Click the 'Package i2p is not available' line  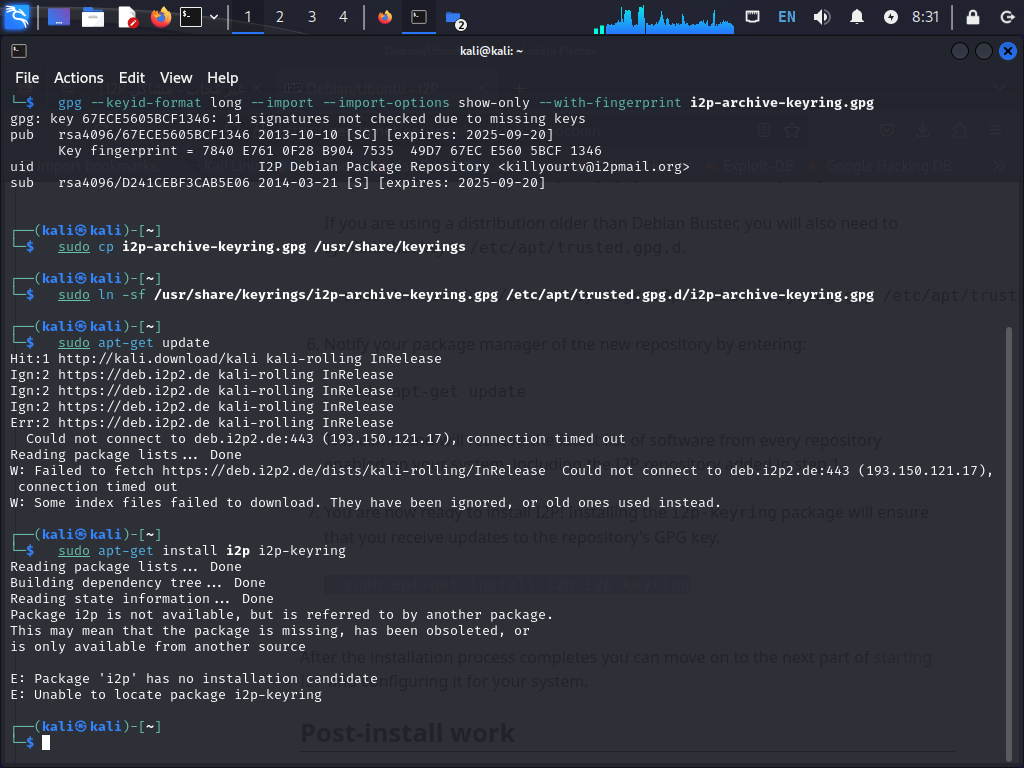(281, 615)
